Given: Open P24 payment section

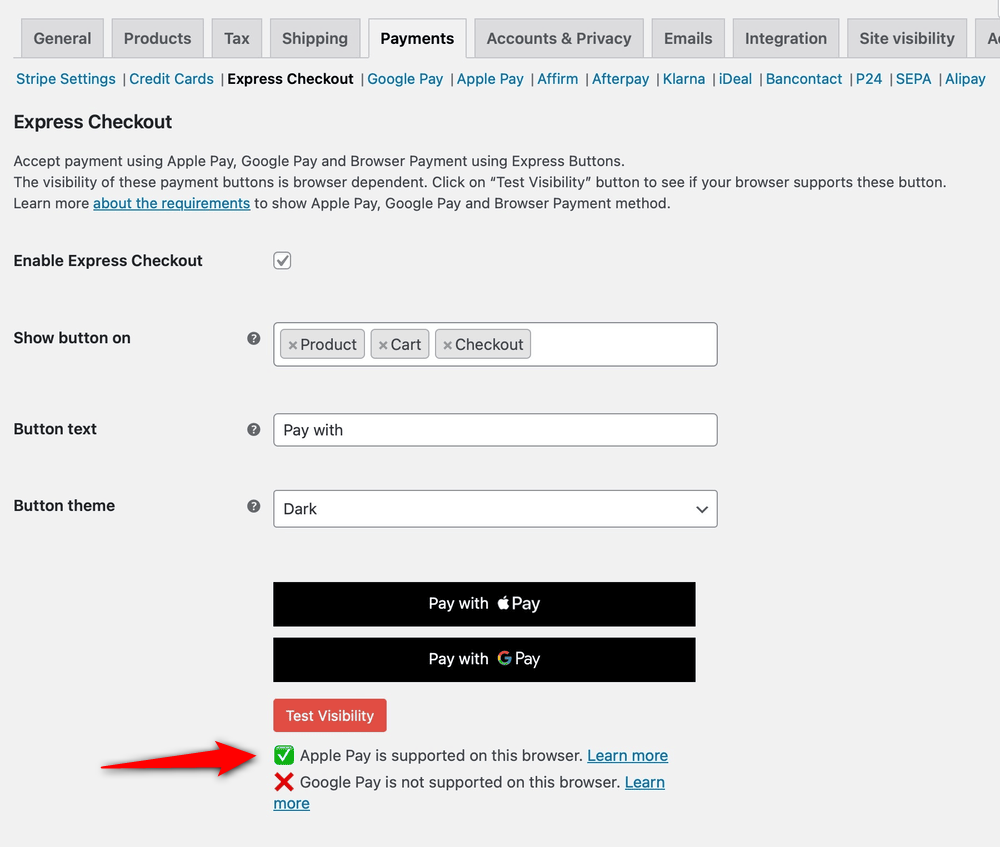Looking at the screenshot, I should tap(869, 79).
